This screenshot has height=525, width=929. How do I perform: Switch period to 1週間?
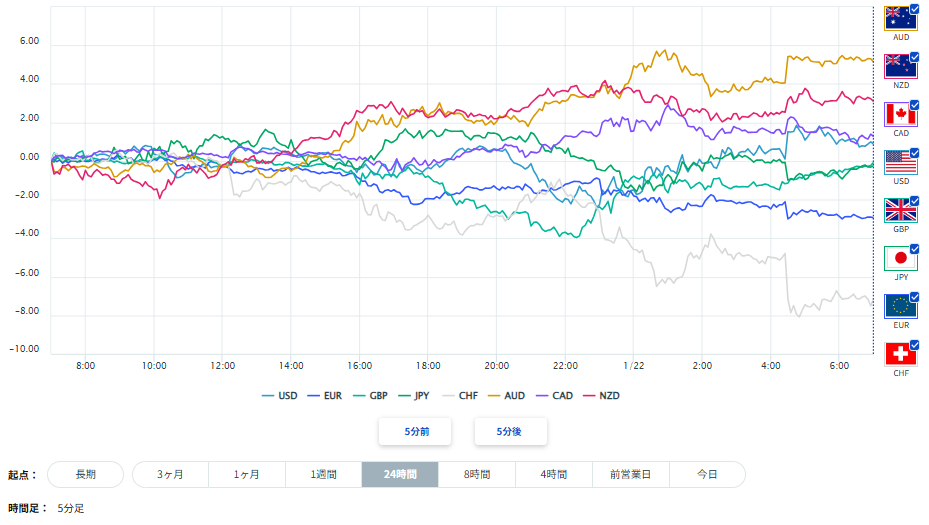pos(323,475)
